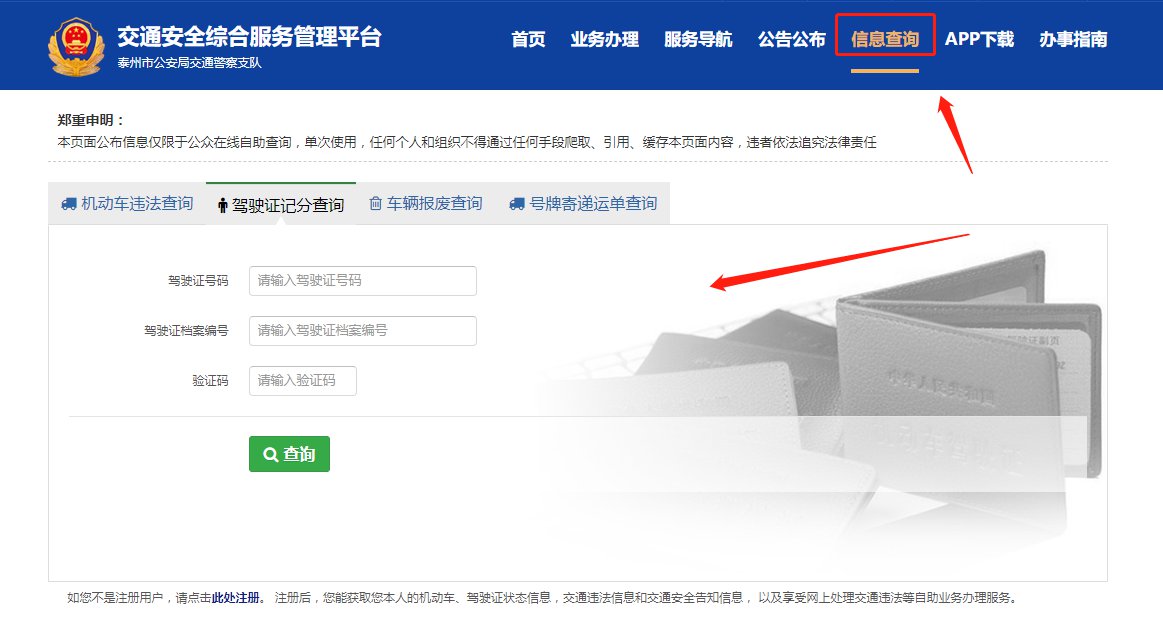Follow the 此处注册 registration link

(x=237, y=598)
